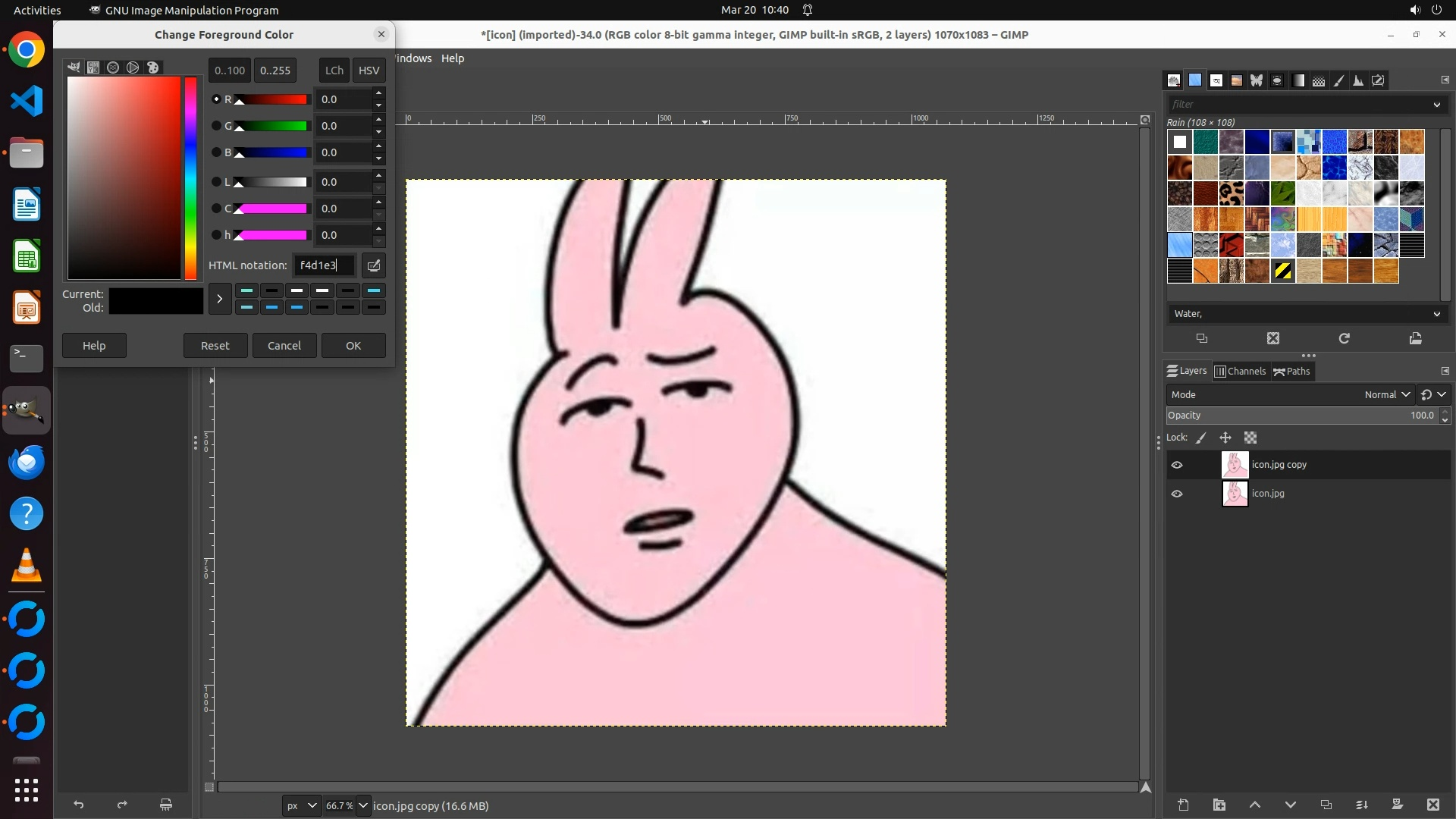Click the Reset button in color dialog
This screenshot has width=1456, height=819.
tap(215, 345)
